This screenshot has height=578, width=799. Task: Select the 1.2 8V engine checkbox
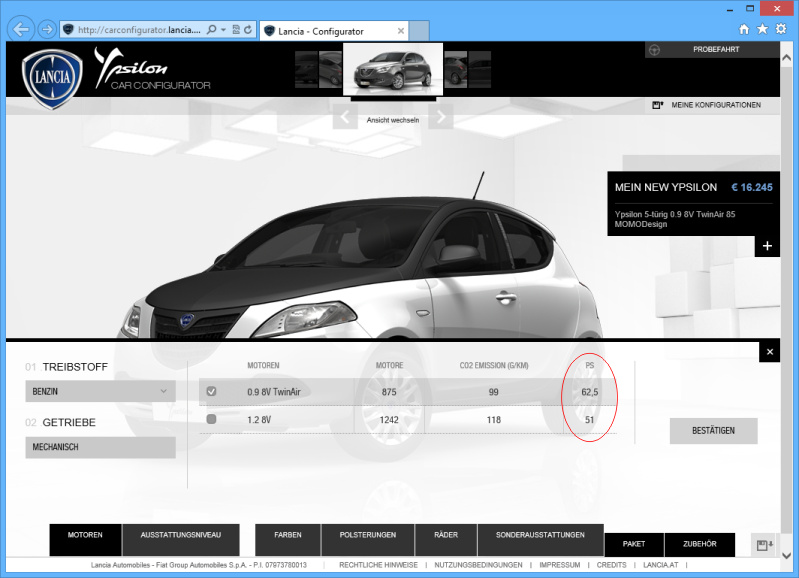click(211, 419)
